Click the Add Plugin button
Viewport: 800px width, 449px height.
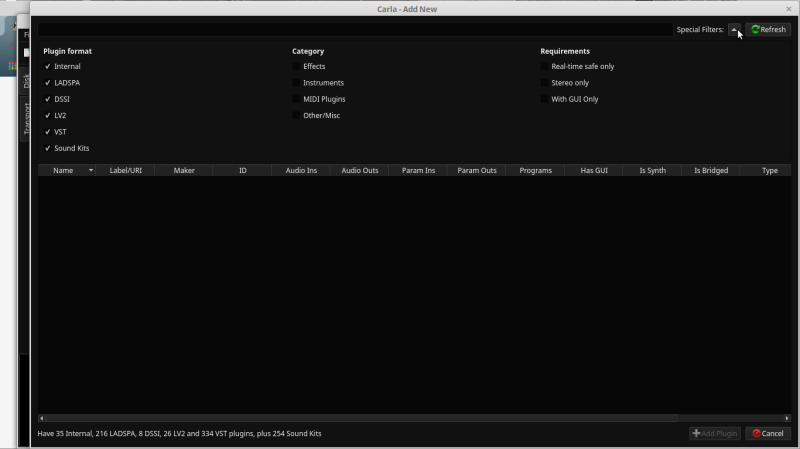(714, 433)
